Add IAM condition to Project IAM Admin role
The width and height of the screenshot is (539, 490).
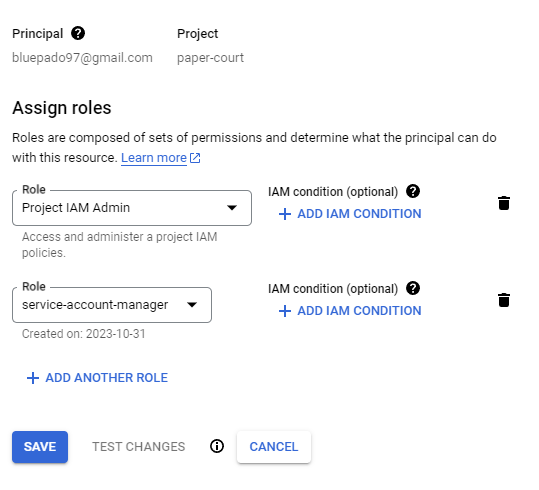point(350,214)
